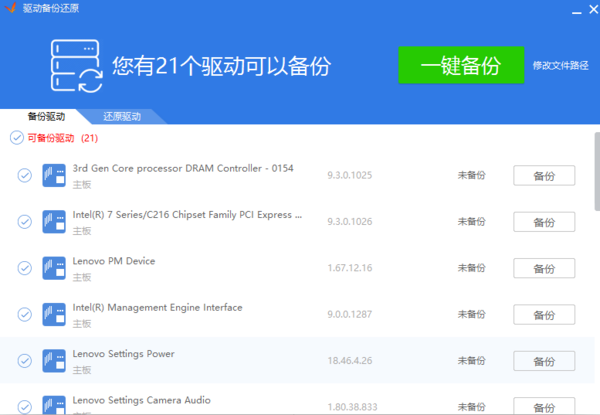Image resolution: width=600 pixels, height=415 pixels.
Task: Uncheck Lenovo Settings Camera Audio driver
Action: point(25,407)
